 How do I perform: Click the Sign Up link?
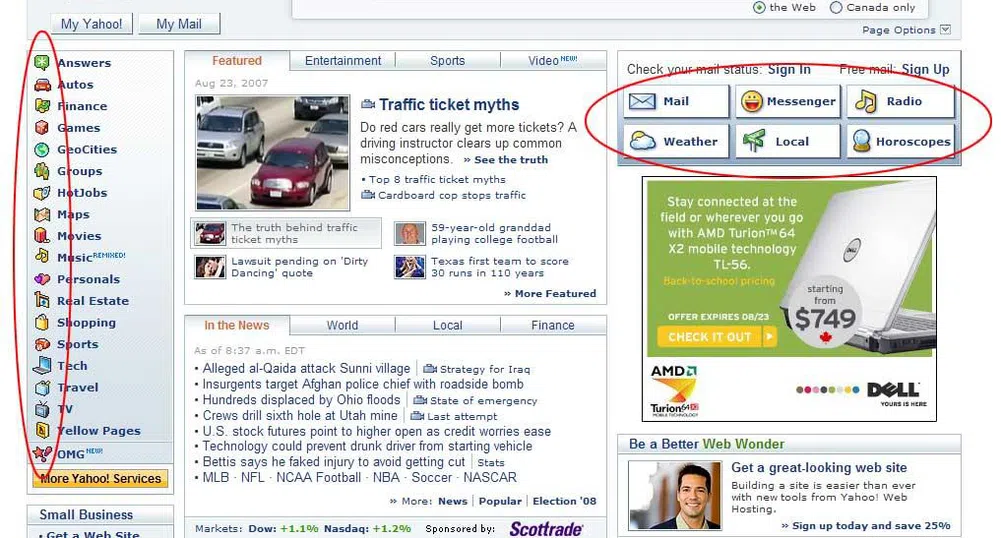[925, 70]
